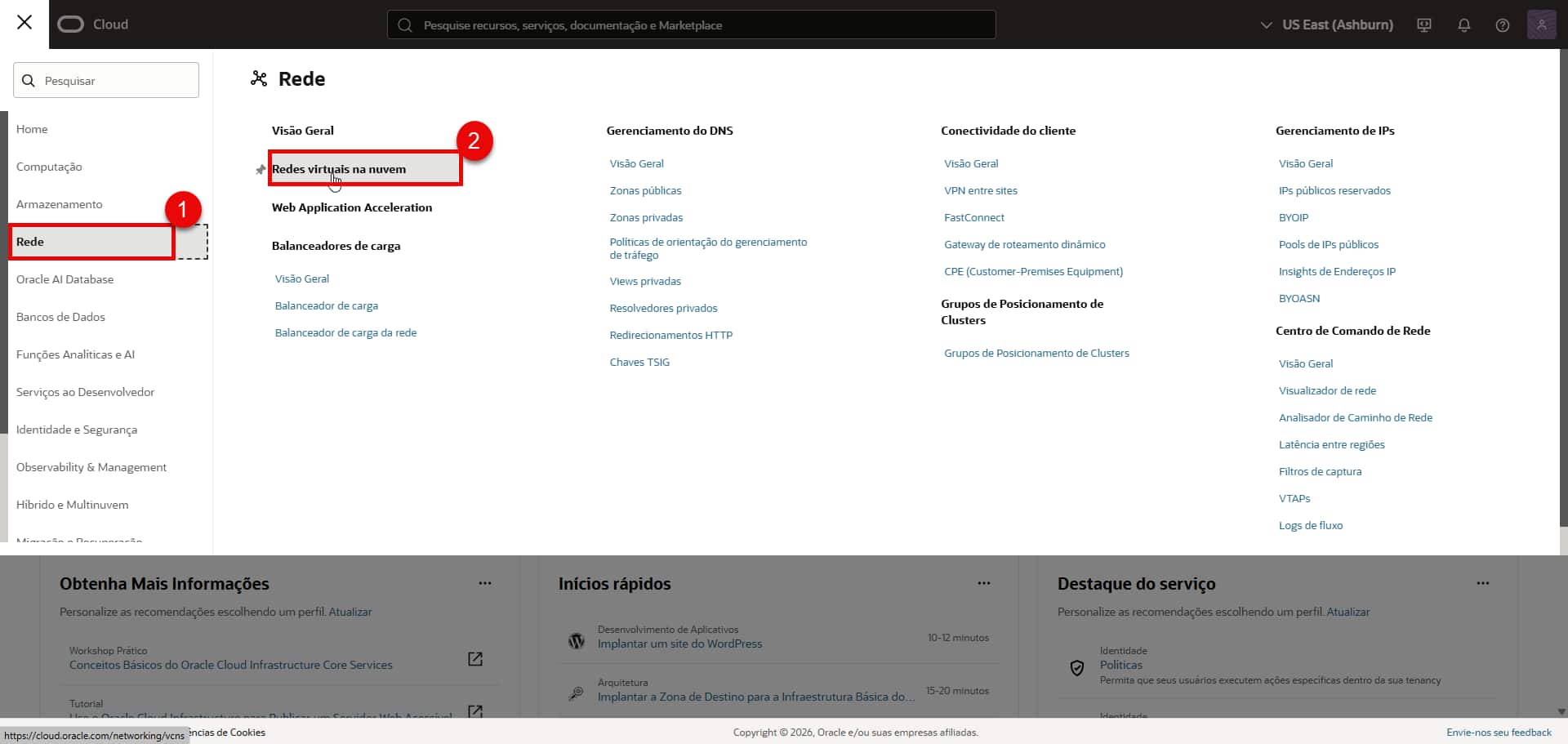
Task: Select Armazenamento in the navigation menu
Action: coord(60,204)
